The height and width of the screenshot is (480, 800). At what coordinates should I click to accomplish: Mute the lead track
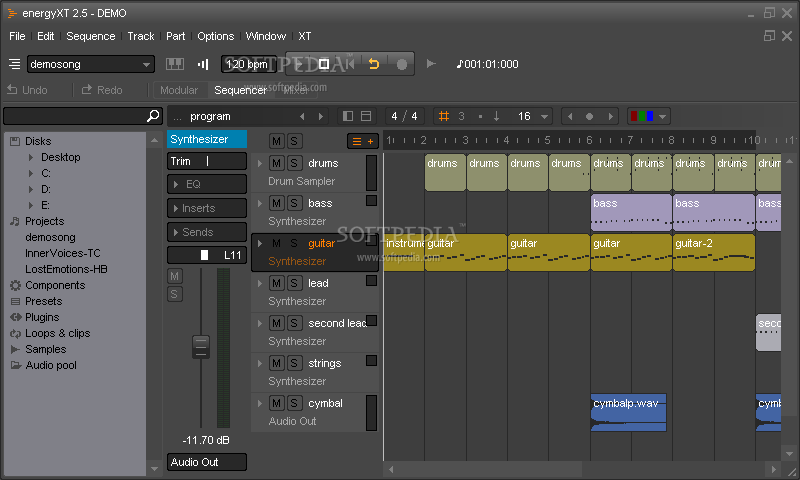(276, 283)
